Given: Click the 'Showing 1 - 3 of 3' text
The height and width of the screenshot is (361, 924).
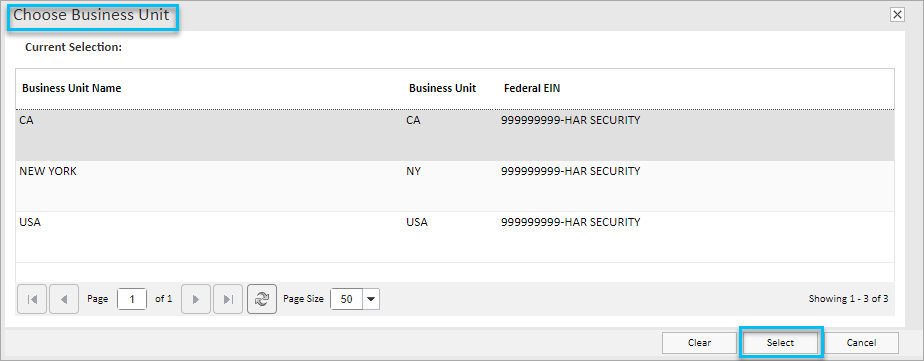Looking at the screenshot, I should tap(849, 299).
